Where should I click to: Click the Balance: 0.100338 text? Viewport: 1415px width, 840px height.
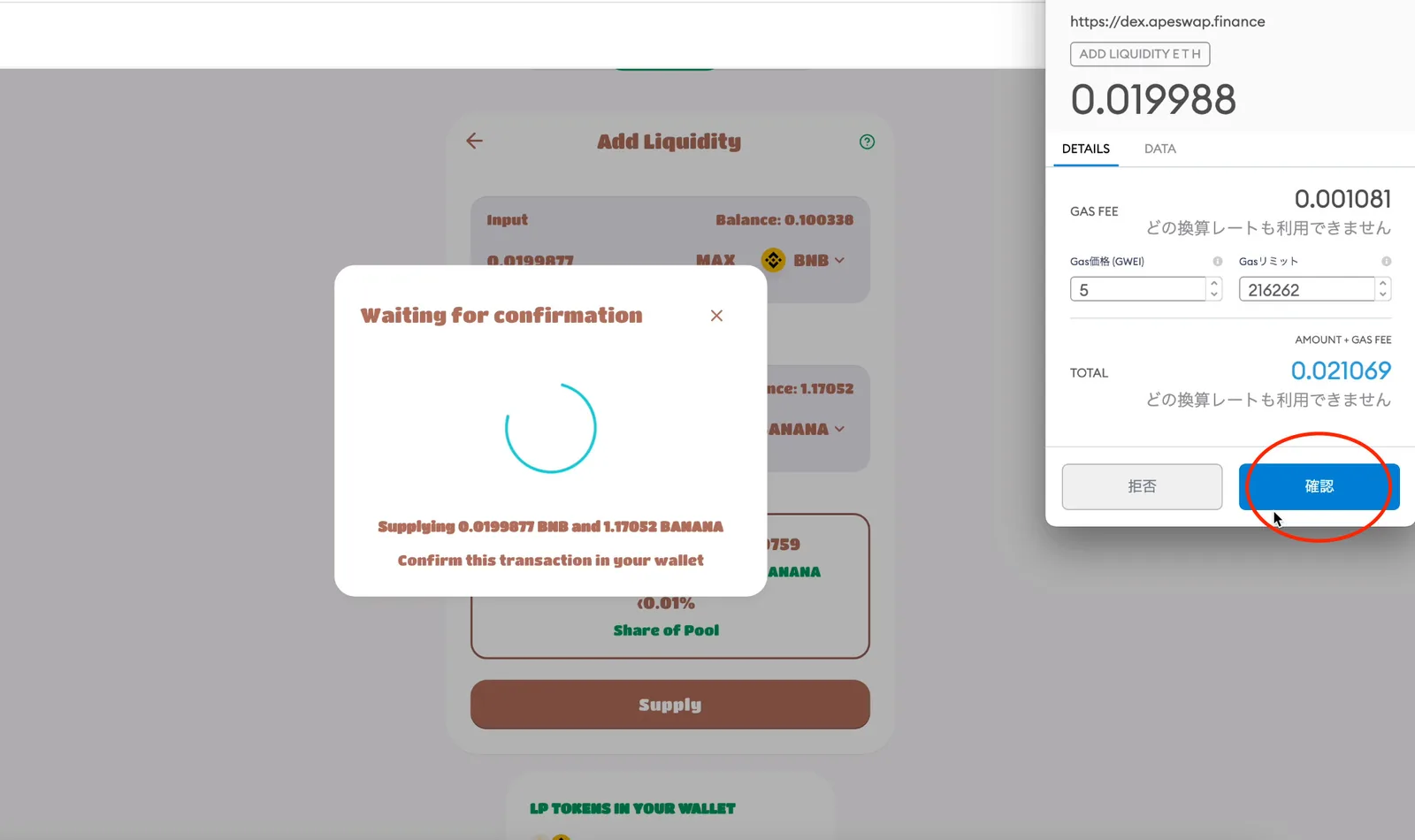(x=784, y=219)
